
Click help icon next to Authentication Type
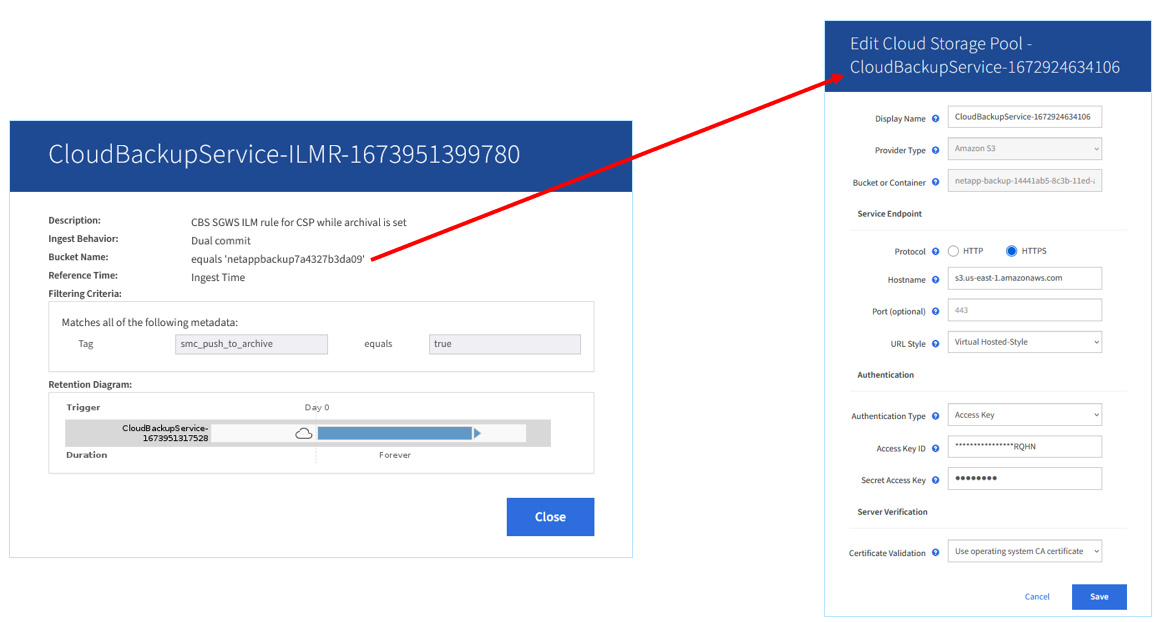(935, 416)
